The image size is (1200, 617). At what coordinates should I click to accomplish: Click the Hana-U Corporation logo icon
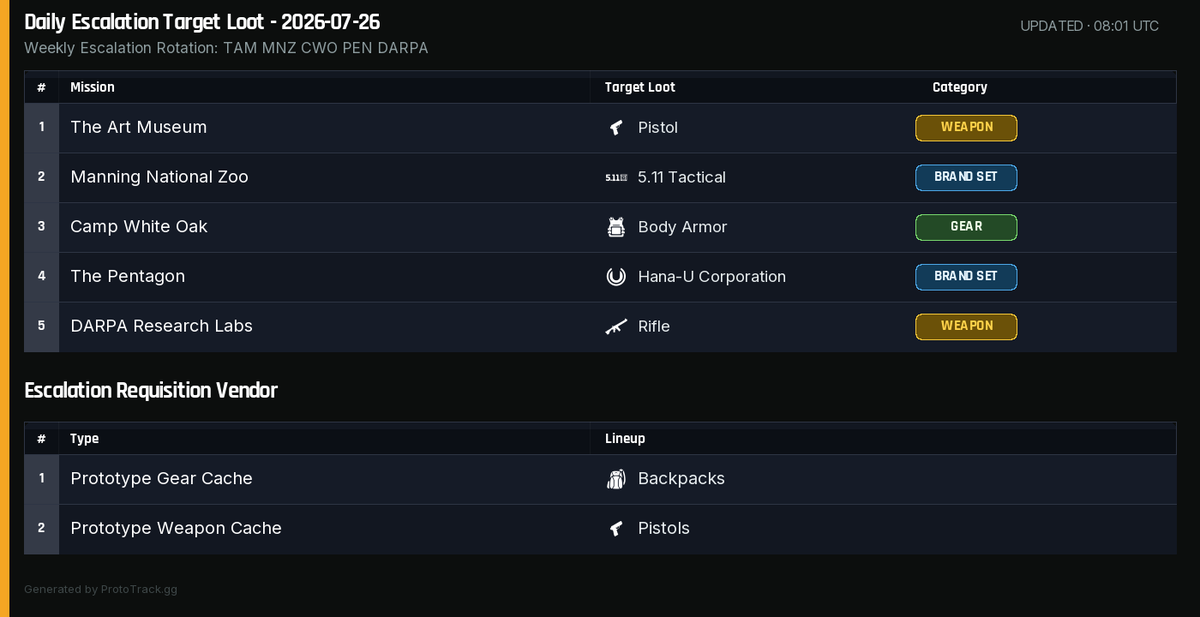(x=616, y=277)
